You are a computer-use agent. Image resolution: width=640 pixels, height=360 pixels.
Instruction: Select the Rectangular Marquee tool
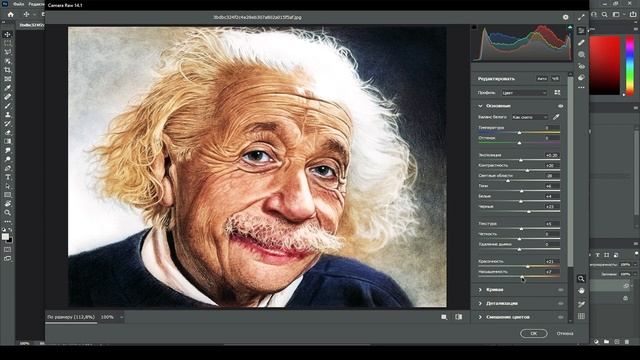tap(7, 43)
